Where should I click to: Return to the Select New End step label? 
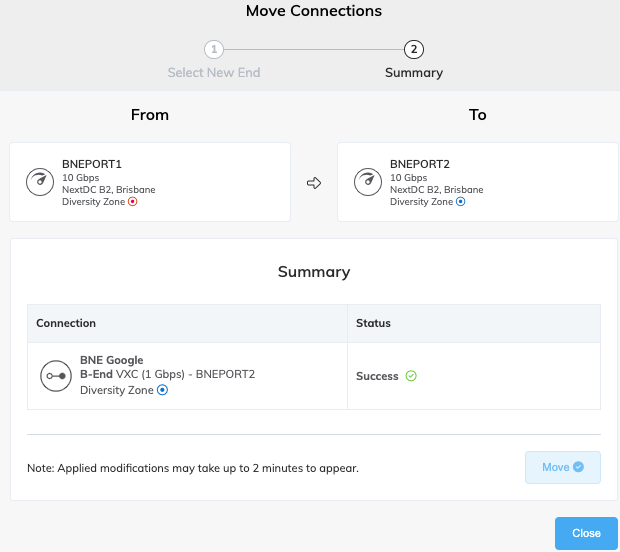click(212, 73)
